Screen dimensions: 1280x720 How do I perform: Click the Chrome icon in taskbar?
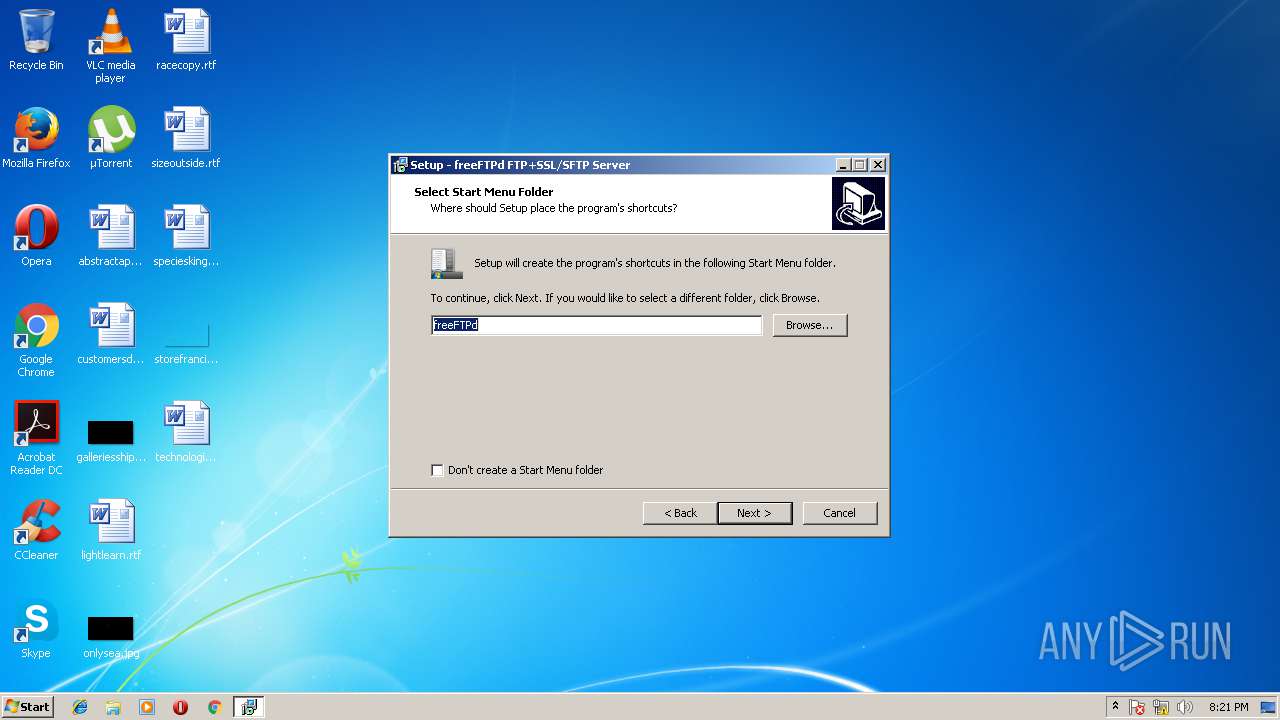point(214,707)
